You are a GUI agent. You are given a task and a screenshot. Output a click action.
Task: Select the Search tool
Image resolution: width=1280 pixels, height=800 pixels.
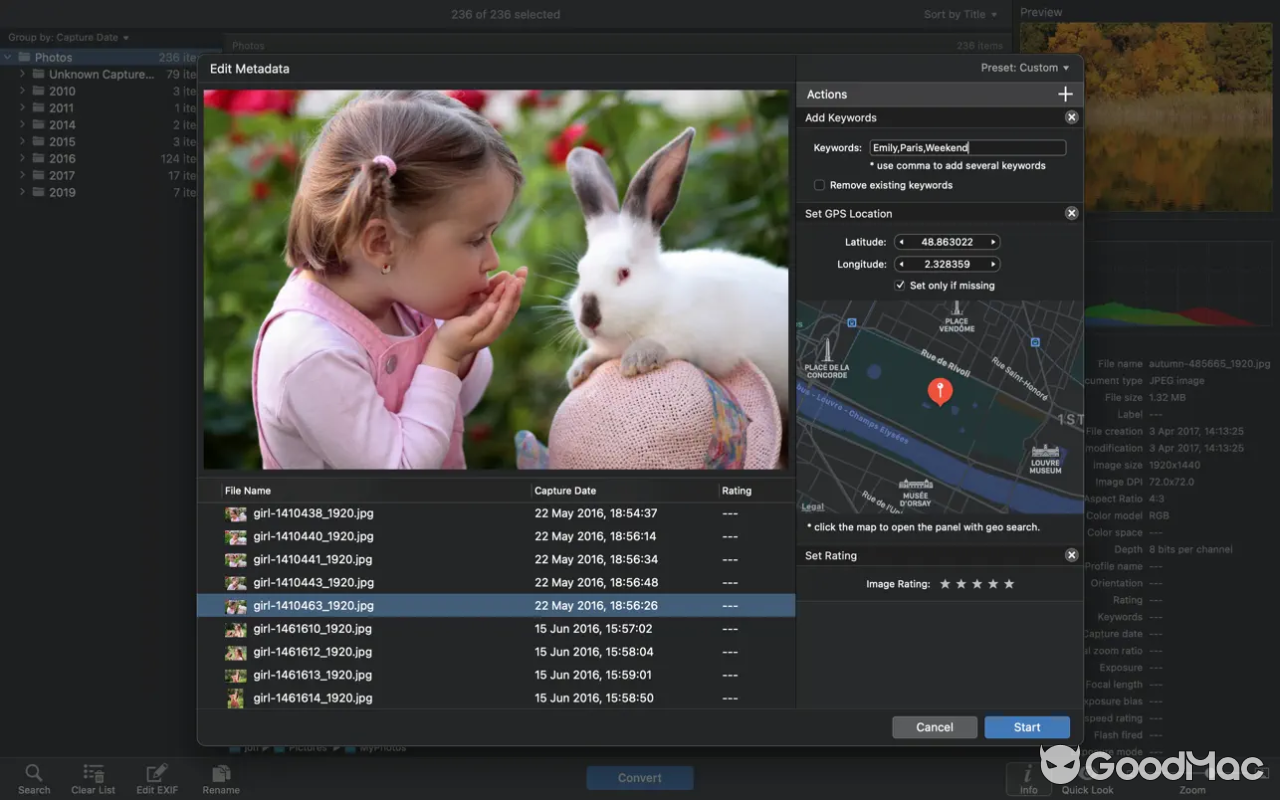[x=33, y=778]
